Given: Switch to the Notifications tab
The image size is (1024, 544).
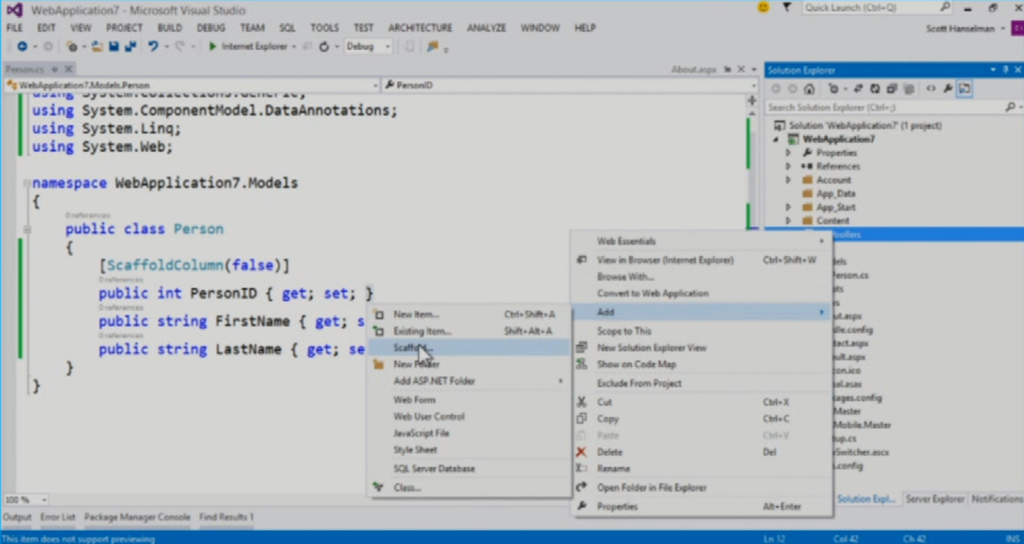Looking at the screenshot, I should [x=997, y=499].
